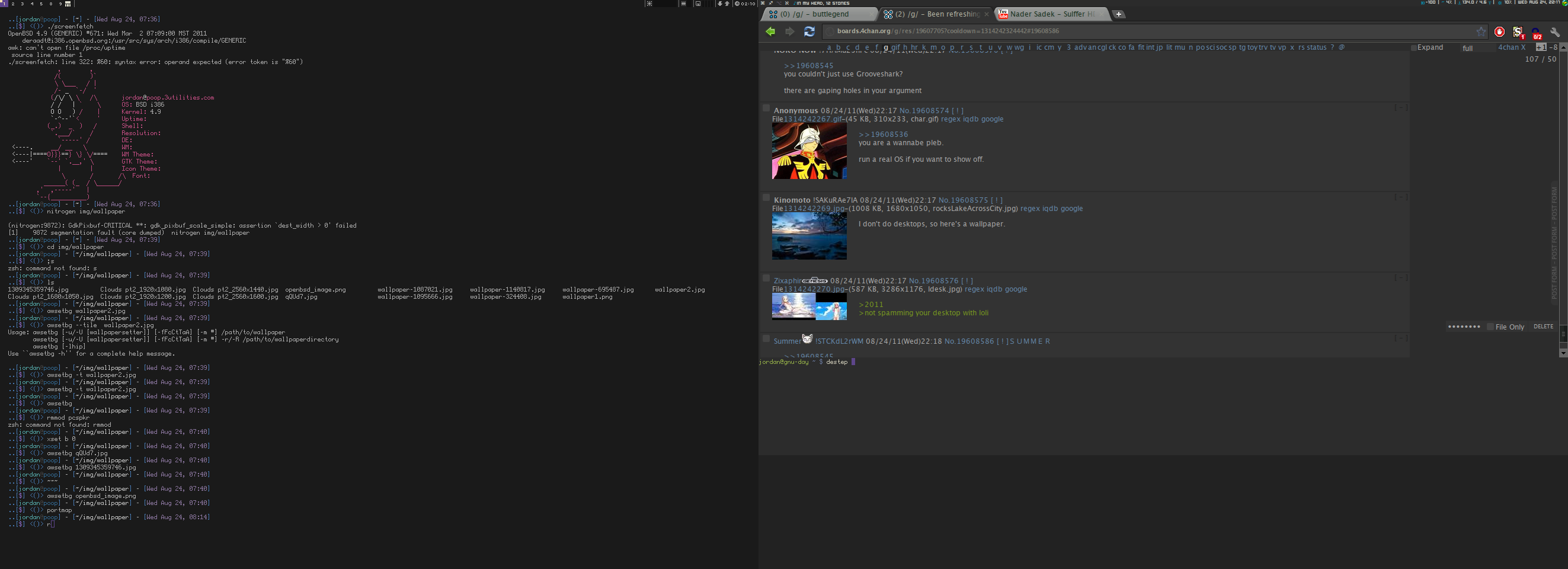
Task: Collapse Kinomoto's post with [ - ]
Action: (x=1401, y=197)
